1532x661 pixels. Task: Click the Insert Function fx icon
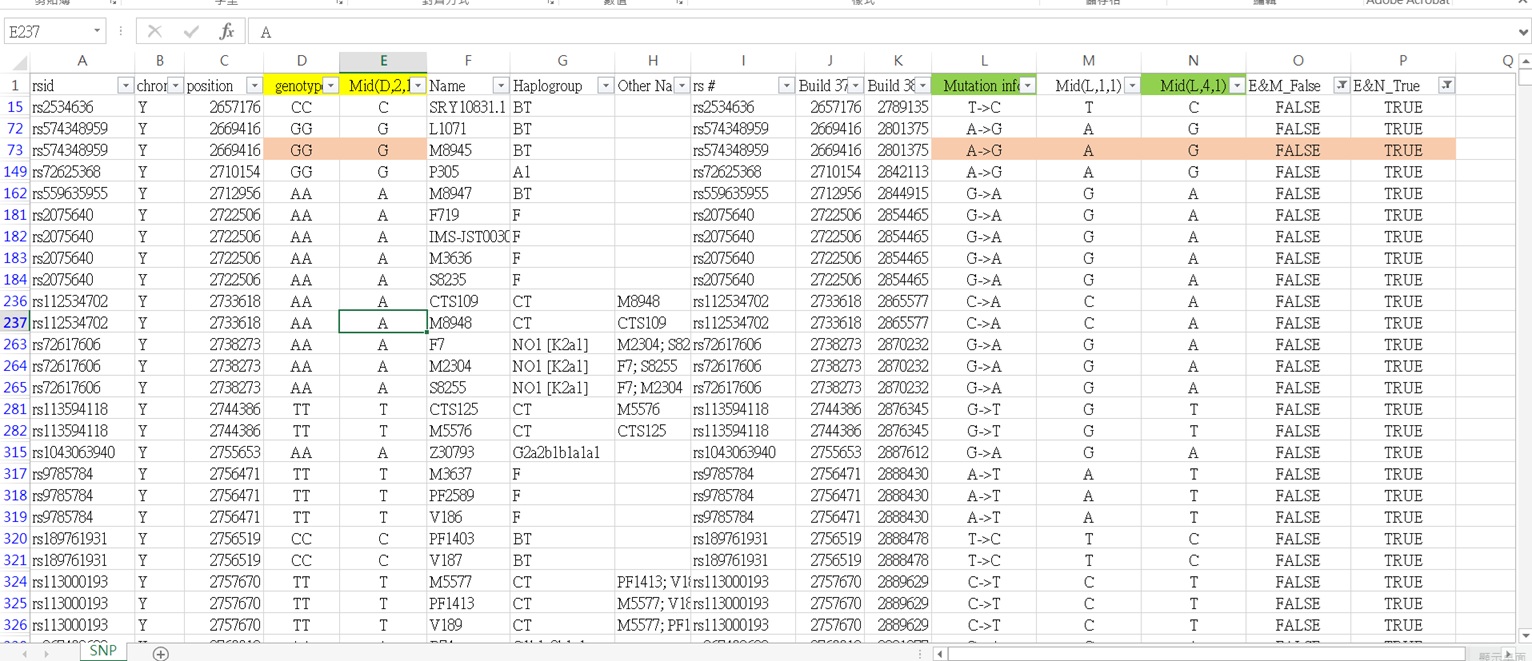tap(227, 32)
